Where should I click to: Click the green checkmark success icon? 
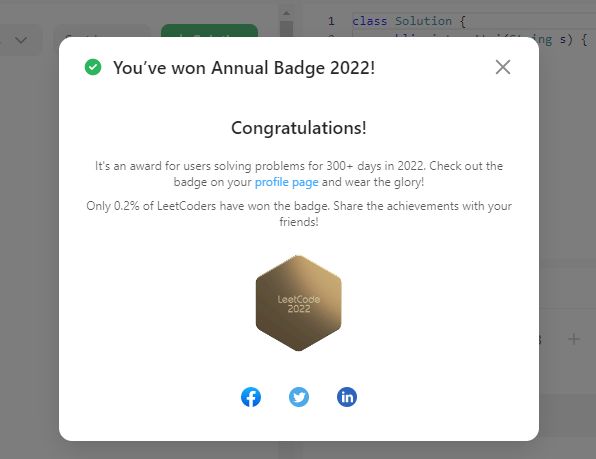click(x=93, y=67)
